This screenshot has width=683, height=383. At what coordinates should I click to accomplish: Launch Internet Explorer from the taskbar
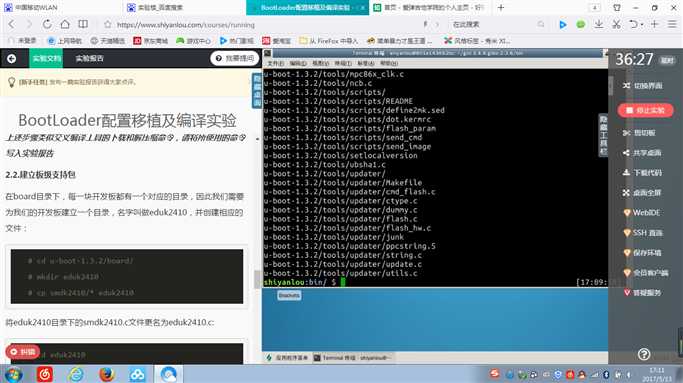(76, 374)
